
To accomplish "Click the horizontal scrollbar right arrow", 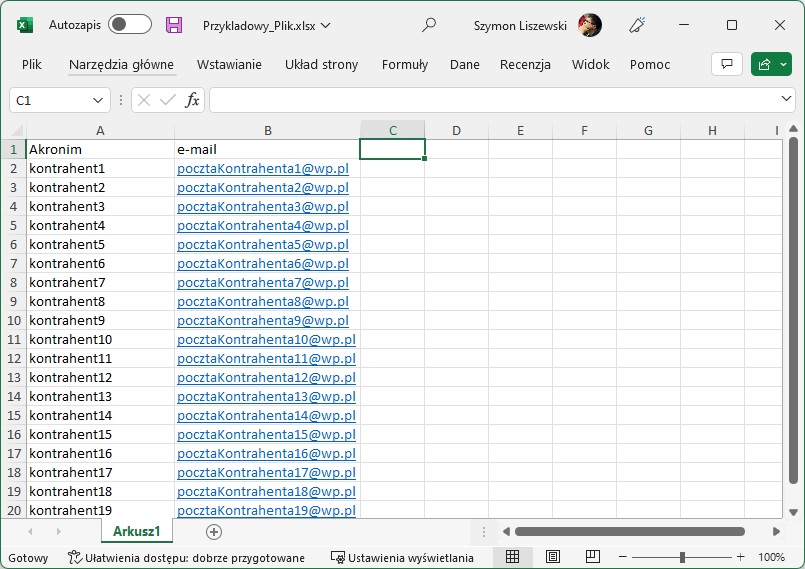I will coord(776,532).
